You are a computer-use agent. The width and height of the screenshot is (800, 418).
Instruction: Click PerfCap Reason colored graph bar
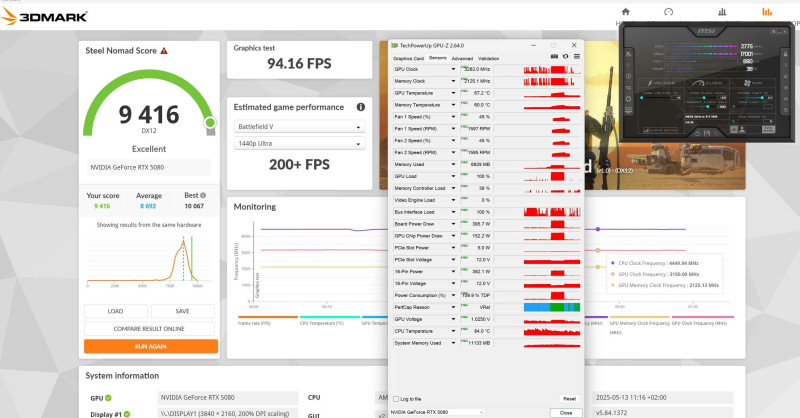pyautogui.click(x=552, y=307)
